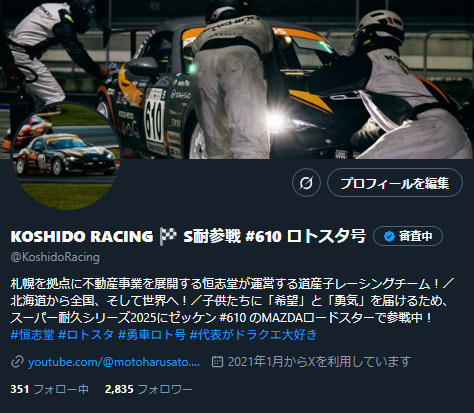This screenshot has height=413, width=474.
Task: Open the 351 フォロー中 following list
Action: click(49, 389)
